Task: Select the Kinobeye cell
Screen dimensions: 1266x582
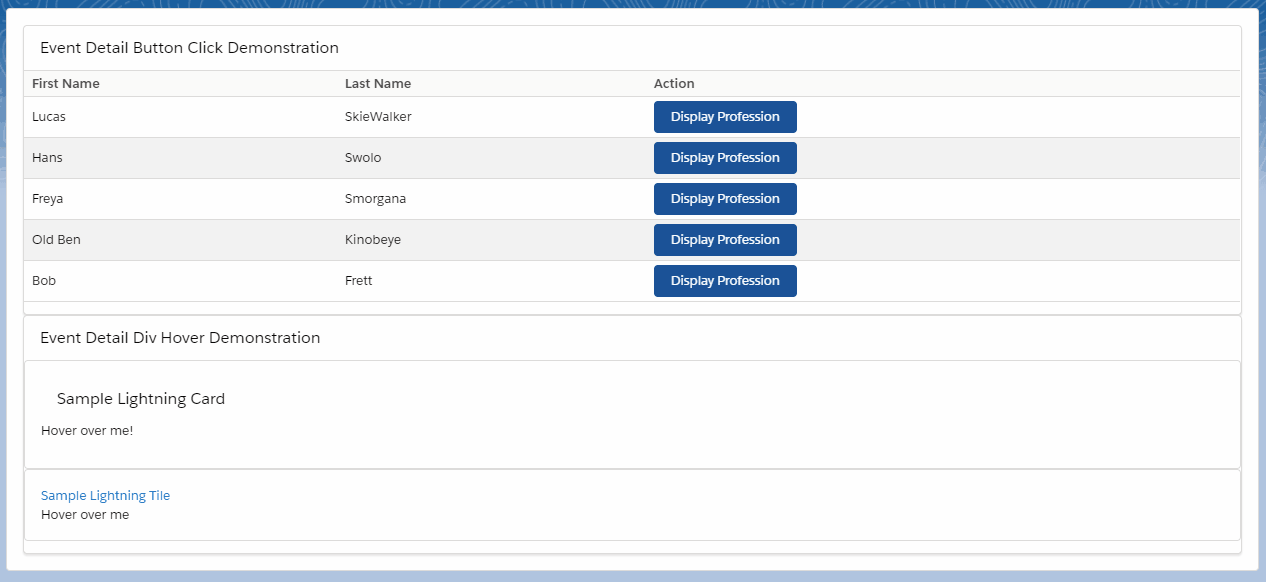Action: click(x=373, y=240)
